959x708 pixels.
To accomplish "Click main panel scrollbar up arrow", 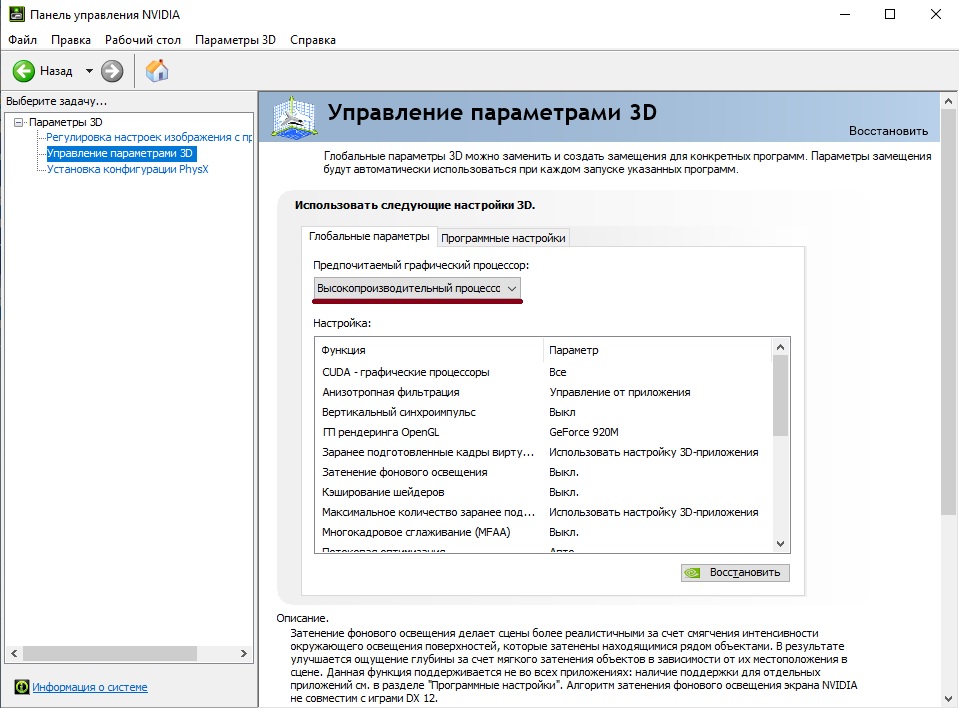I will (x=949, y=101).
